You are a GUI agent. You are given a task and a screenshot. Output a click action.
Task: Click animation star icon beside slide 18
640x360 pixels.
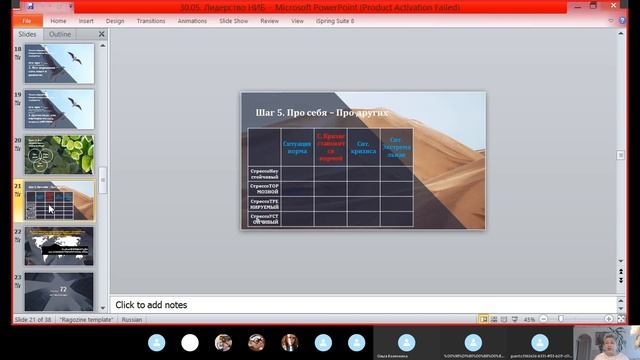tap(18, 58)
